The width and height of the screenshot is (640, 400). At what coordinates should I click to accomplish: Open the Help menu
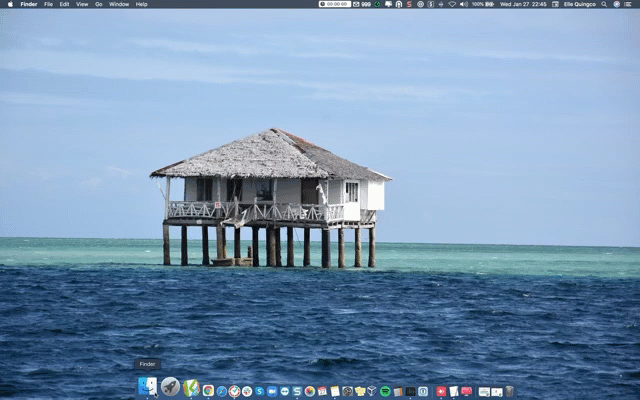coord(141,4)
